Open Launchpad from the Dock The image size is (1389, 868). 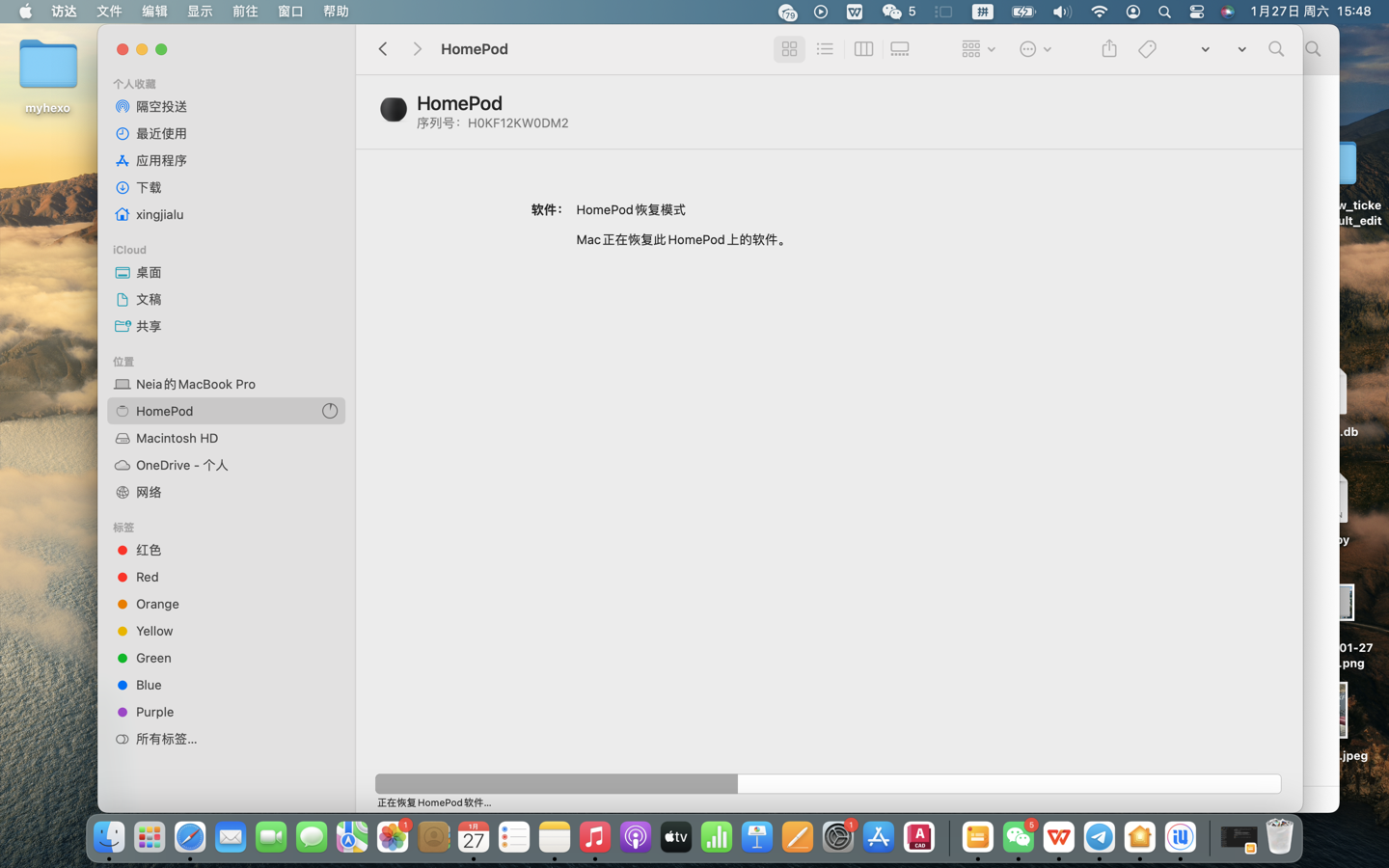coord(150,837)
